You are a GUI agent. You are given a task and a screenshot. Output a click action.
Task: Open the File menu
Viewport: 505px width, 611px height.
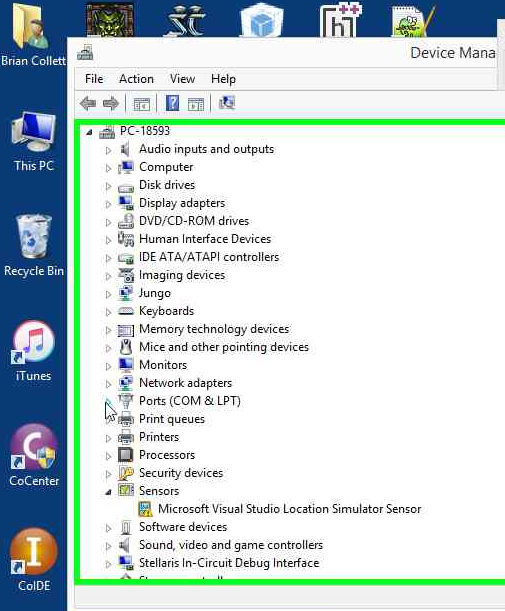[94, 79]
